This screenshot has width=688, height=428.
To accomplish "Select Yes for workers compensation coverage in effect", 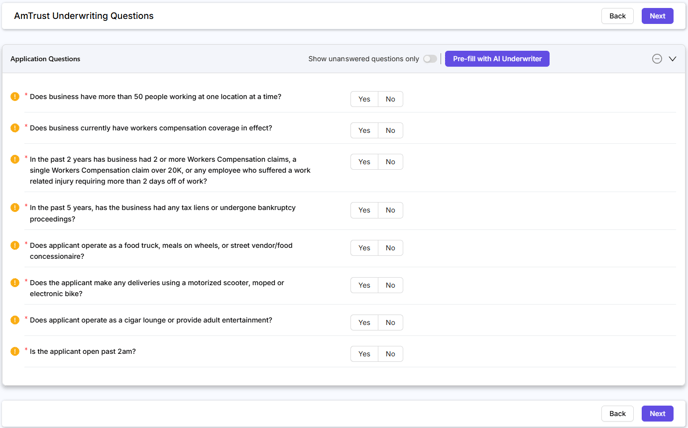I will coord(364,130).
